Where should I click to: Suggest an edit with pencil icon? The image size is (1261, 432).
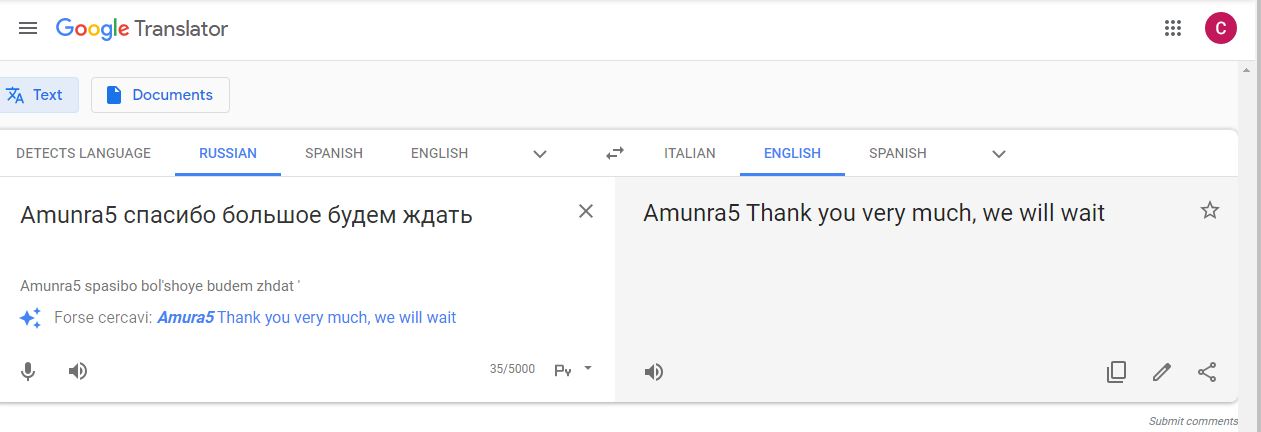[1161, 372]
